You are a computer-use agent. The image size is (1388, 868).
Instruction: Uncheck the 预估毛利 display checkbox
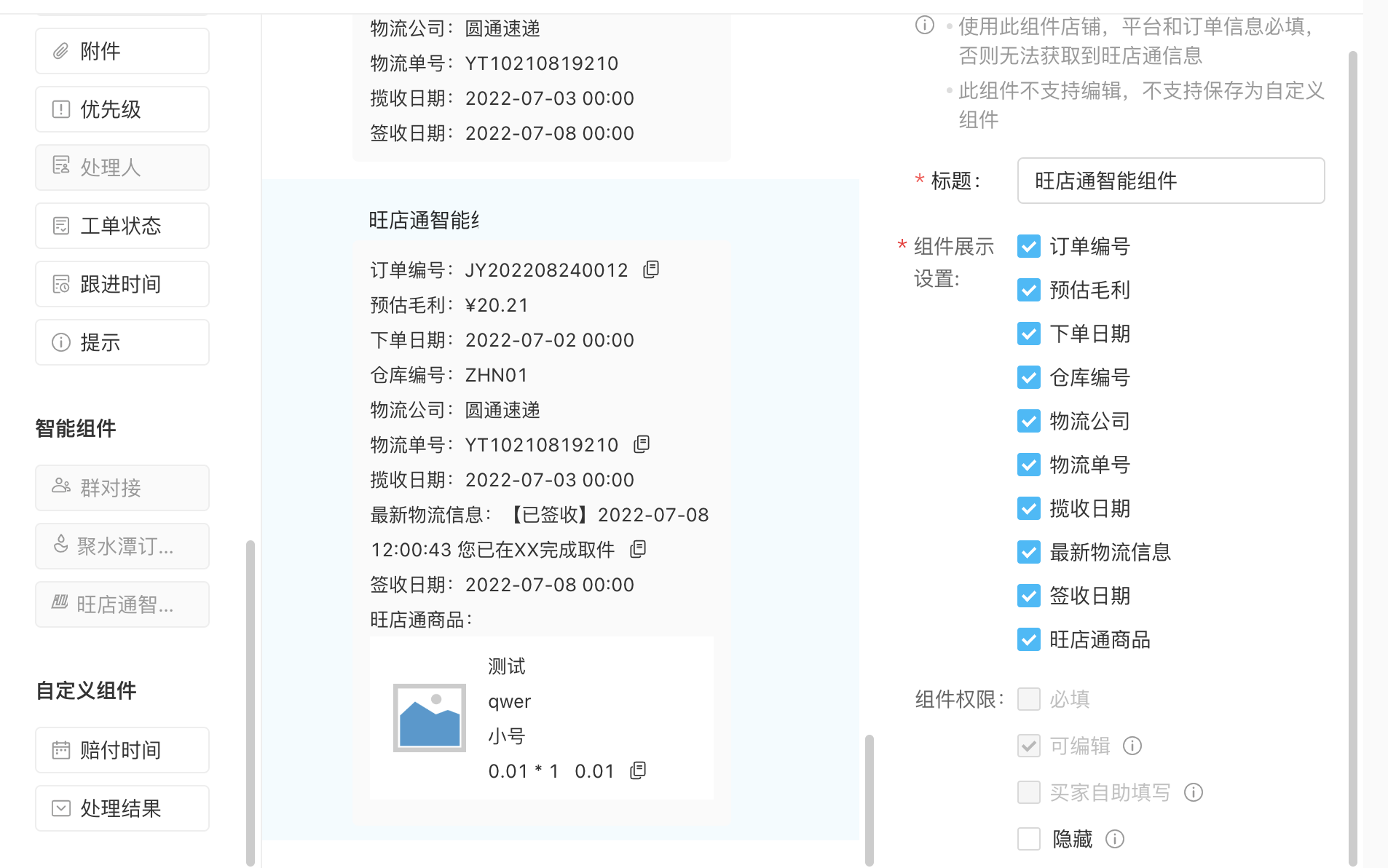pos(1029,290)
